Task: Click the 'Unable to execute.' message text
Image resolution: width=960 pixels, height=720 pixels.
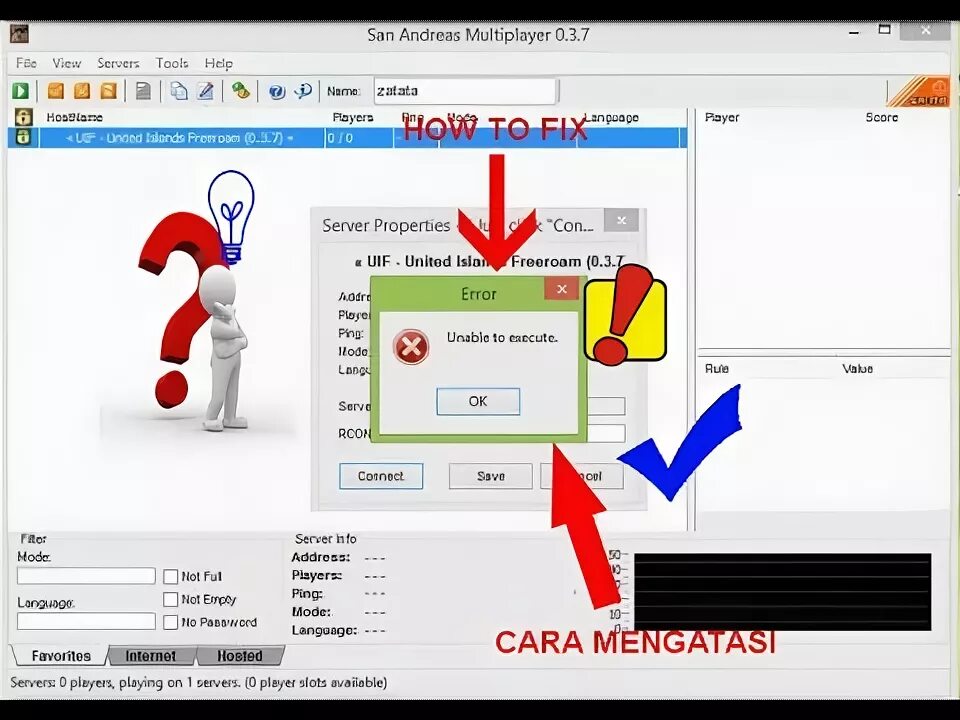Action: point(502,337)
